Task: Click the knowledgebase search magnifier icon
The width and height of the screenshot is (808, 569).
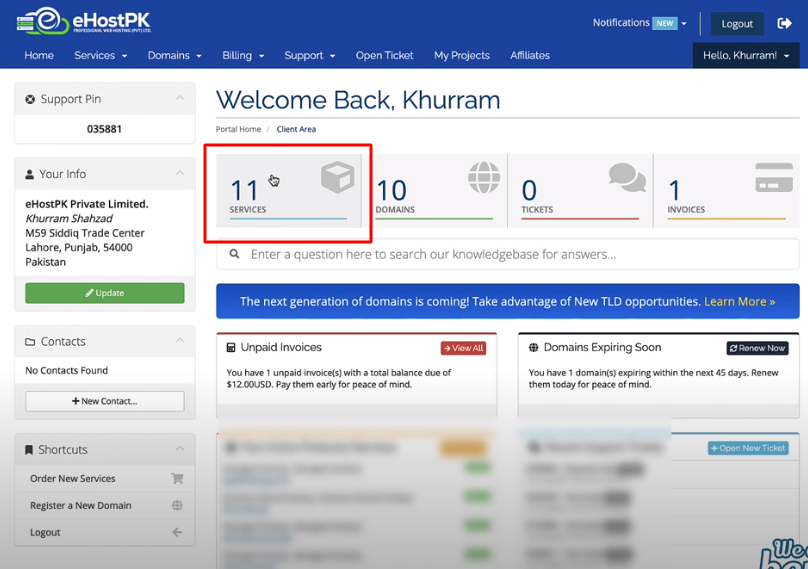Action: (234, 254)
